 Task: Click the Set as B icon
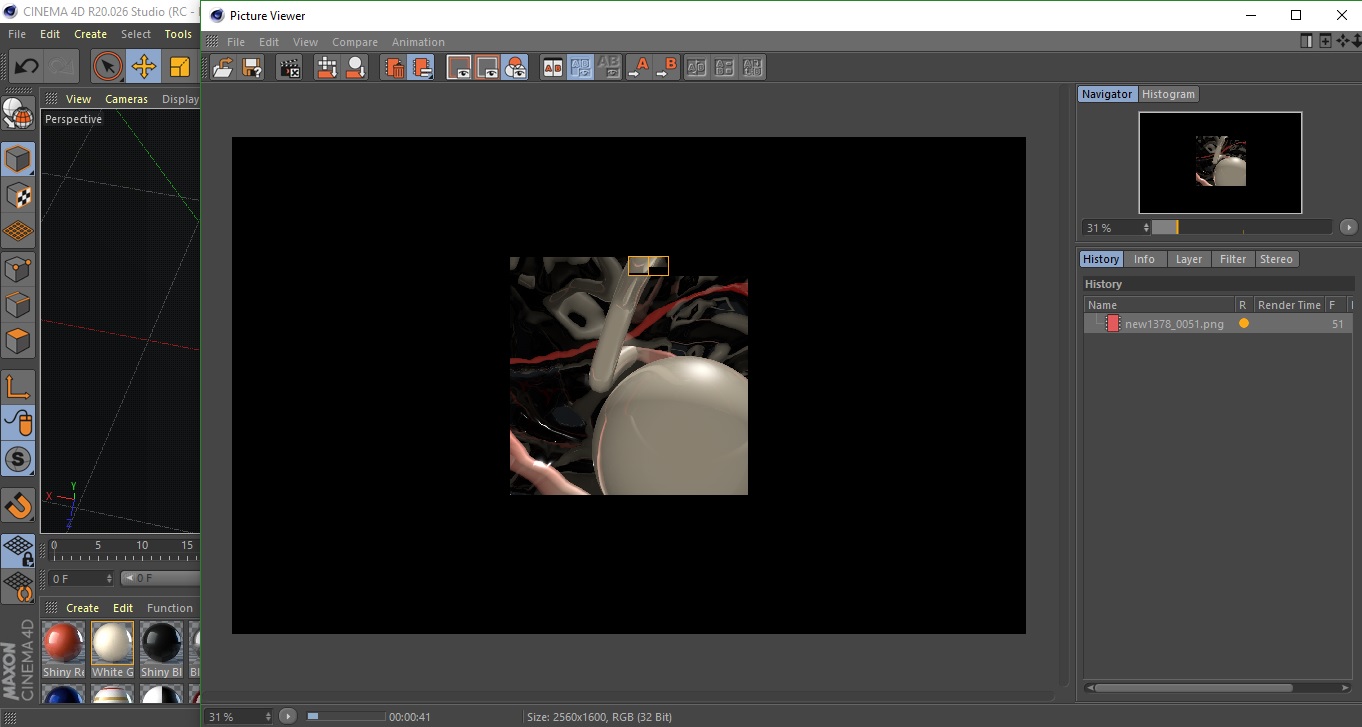[x=667, y=68]
